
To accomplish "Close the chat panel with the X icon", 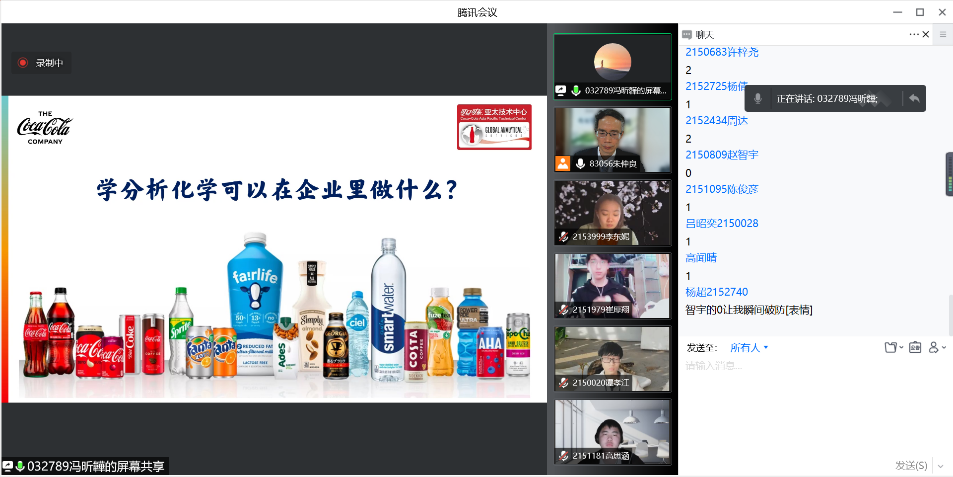I will (926, 35).
